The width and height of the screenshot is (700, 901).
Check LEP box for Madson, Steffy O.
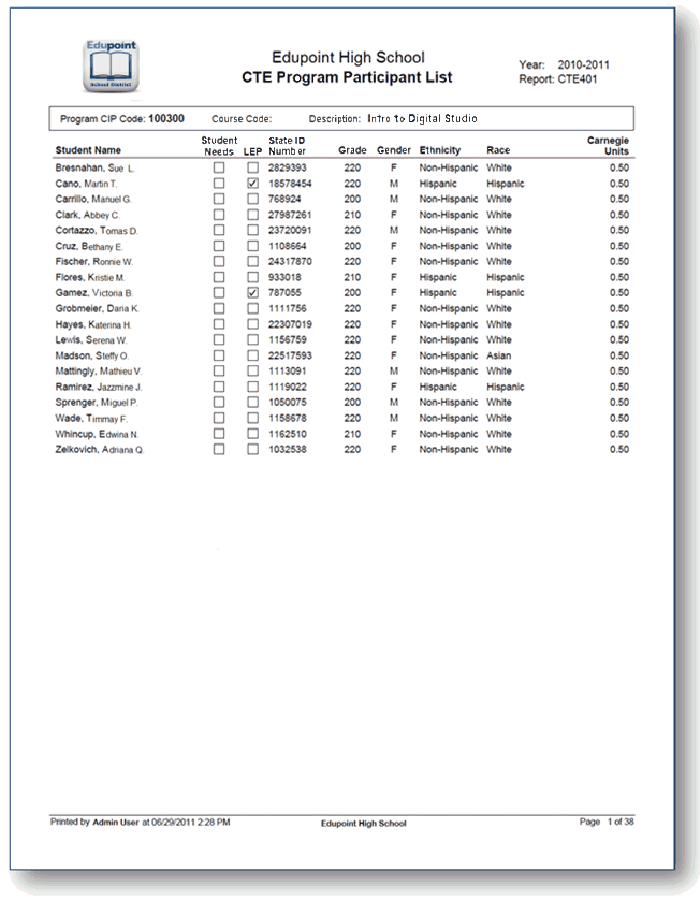(252, 355)
